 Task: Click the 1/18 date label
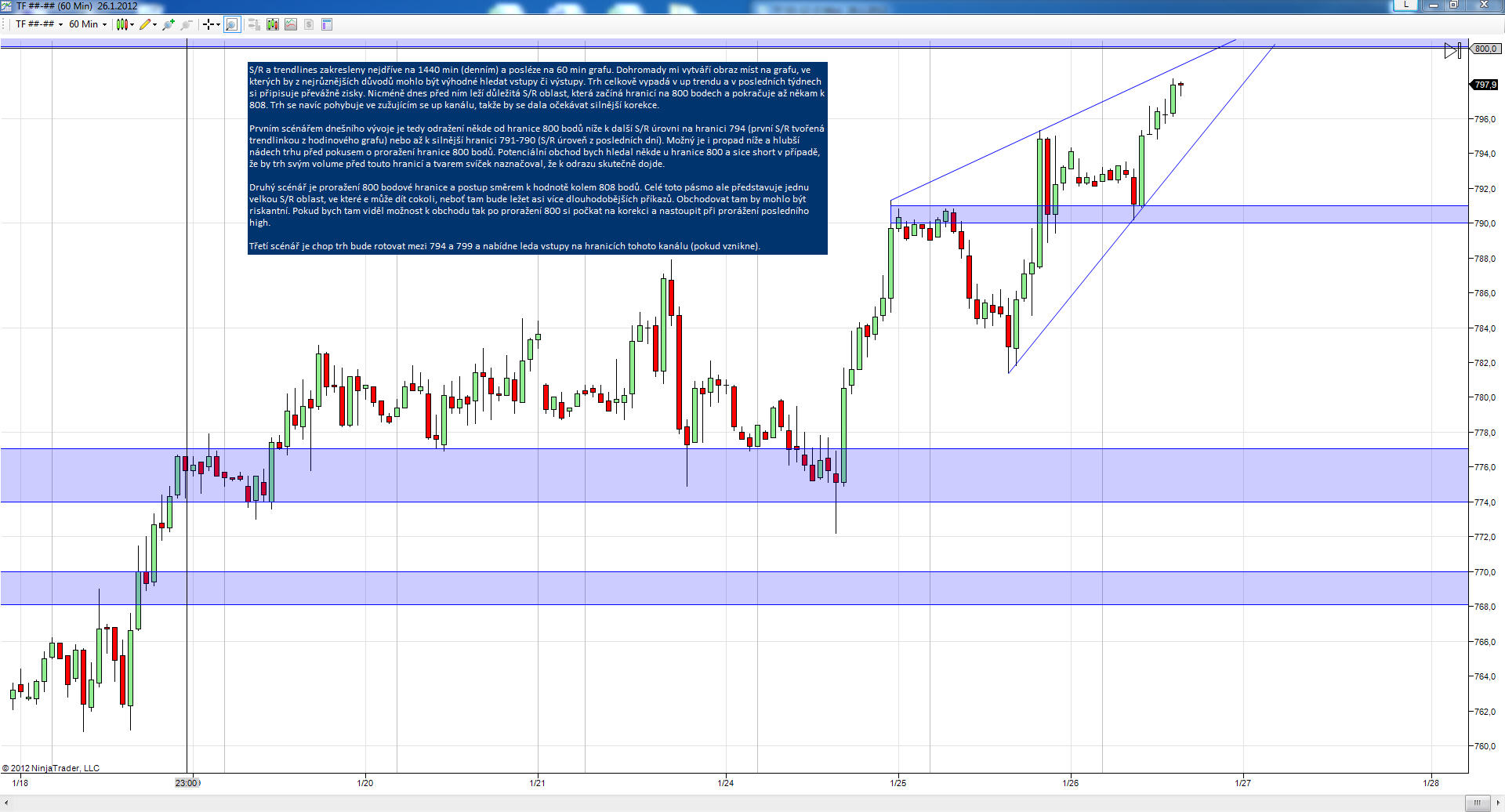coord(21,782)
